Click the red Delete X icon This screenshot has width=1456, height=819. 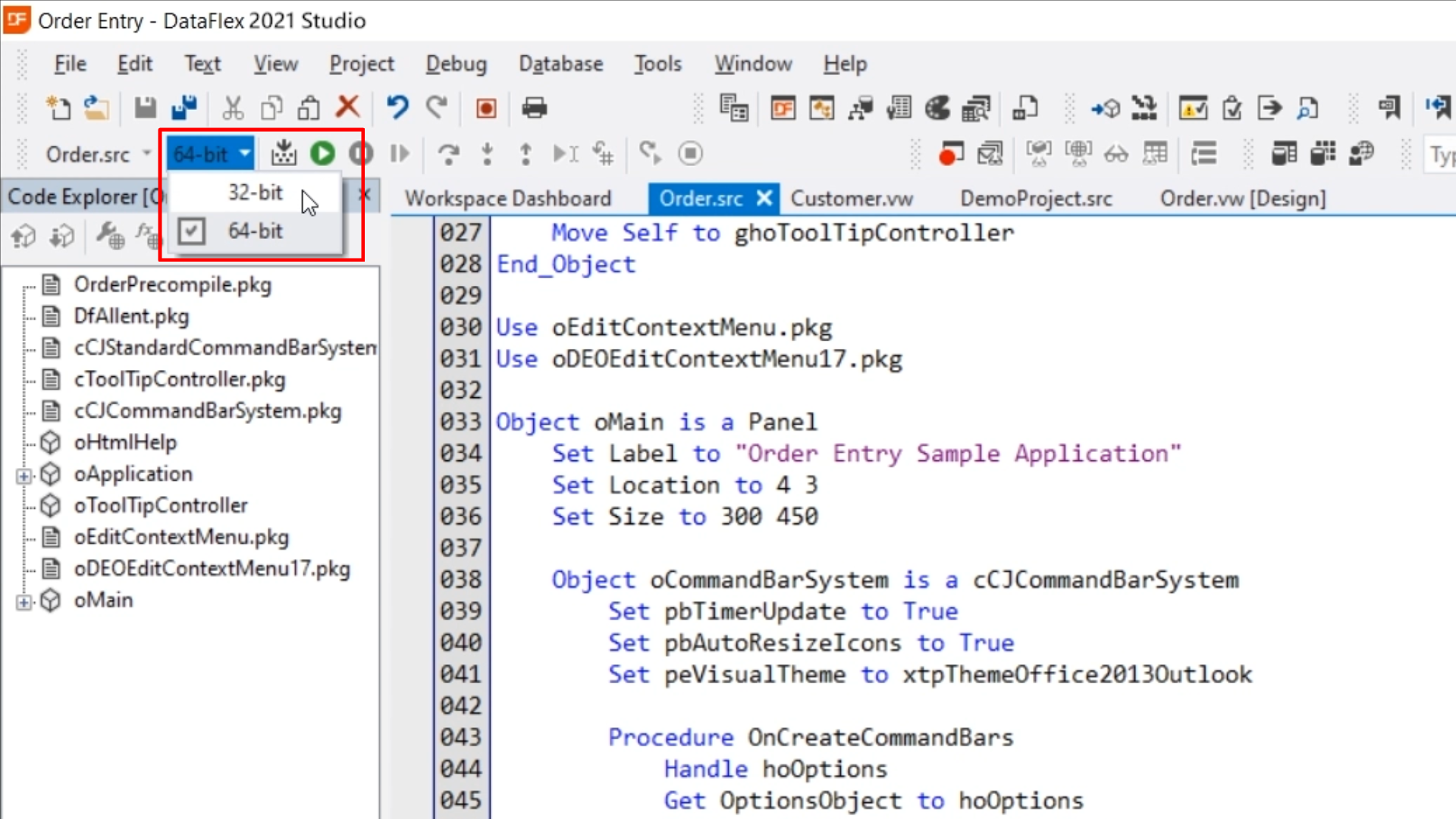pyautogui.click(x=348, y=107)
